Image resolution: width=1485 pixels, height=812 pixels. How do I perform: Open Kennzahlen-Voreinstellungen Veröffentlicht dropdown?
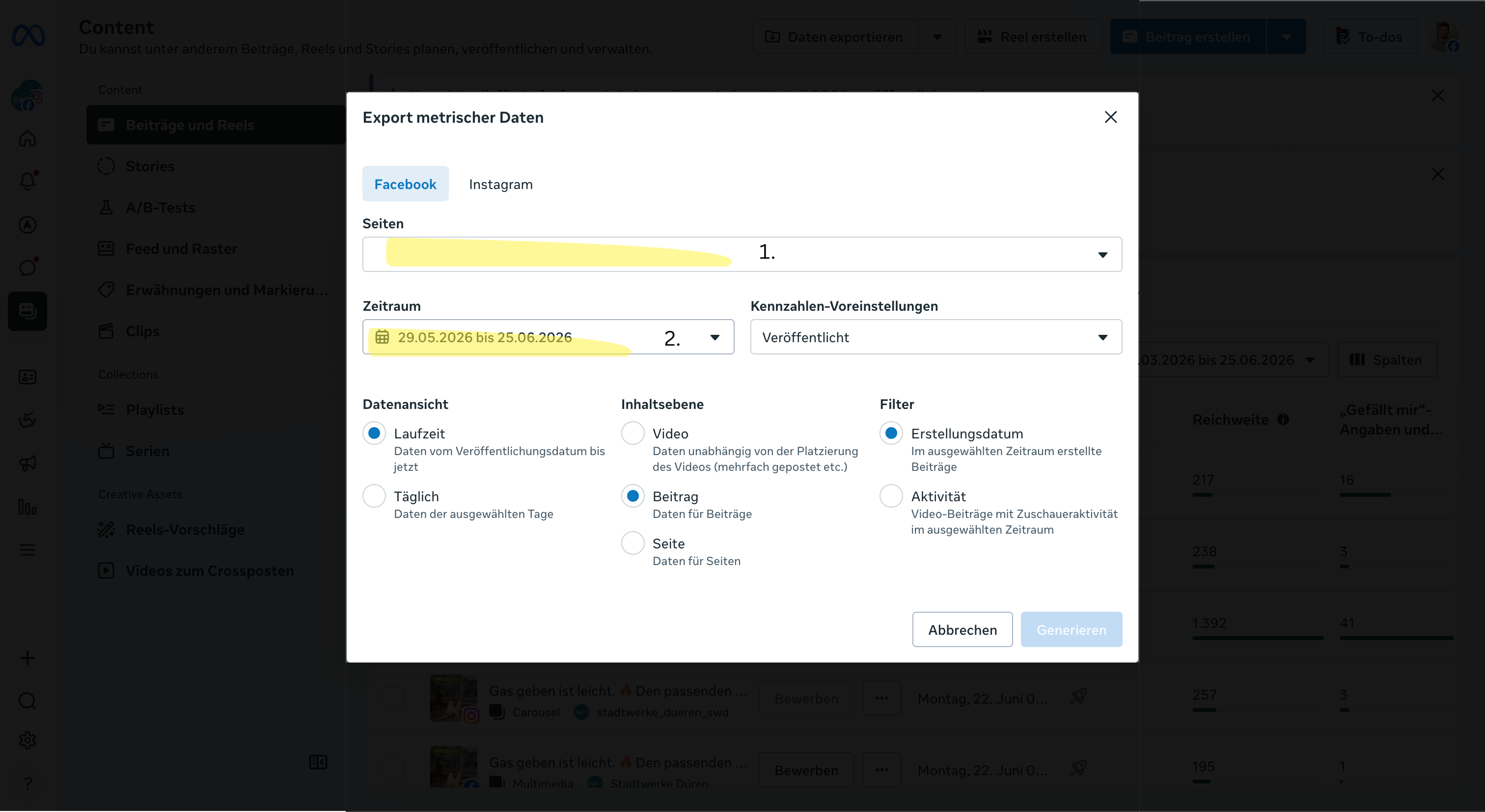[935, 337]
